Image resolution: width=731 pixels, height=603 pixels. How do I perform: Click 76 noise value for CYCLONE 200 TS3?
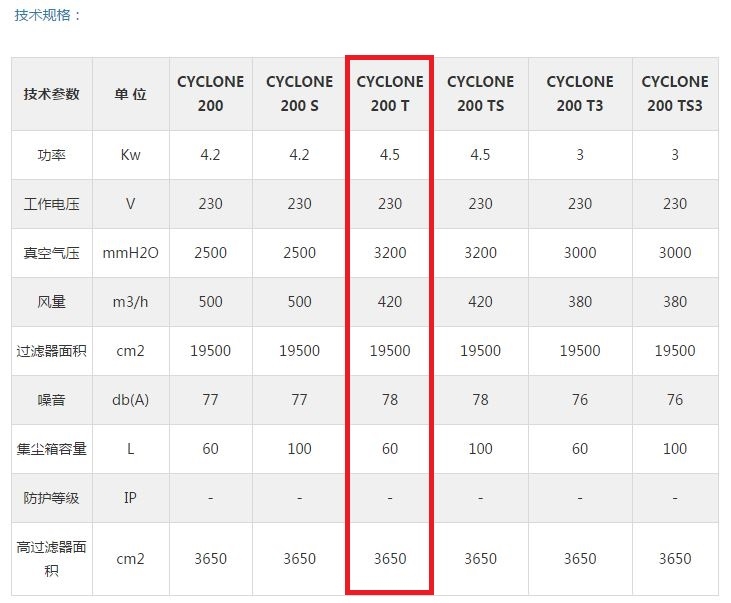click(x=675, y=400)
